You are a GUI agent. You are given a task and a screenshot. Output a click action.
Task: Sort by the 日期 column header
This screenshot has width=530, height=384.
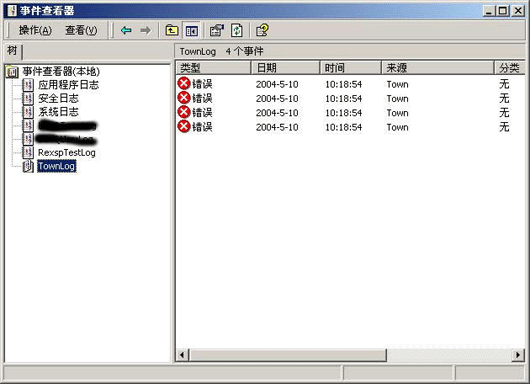pos(286,68)
